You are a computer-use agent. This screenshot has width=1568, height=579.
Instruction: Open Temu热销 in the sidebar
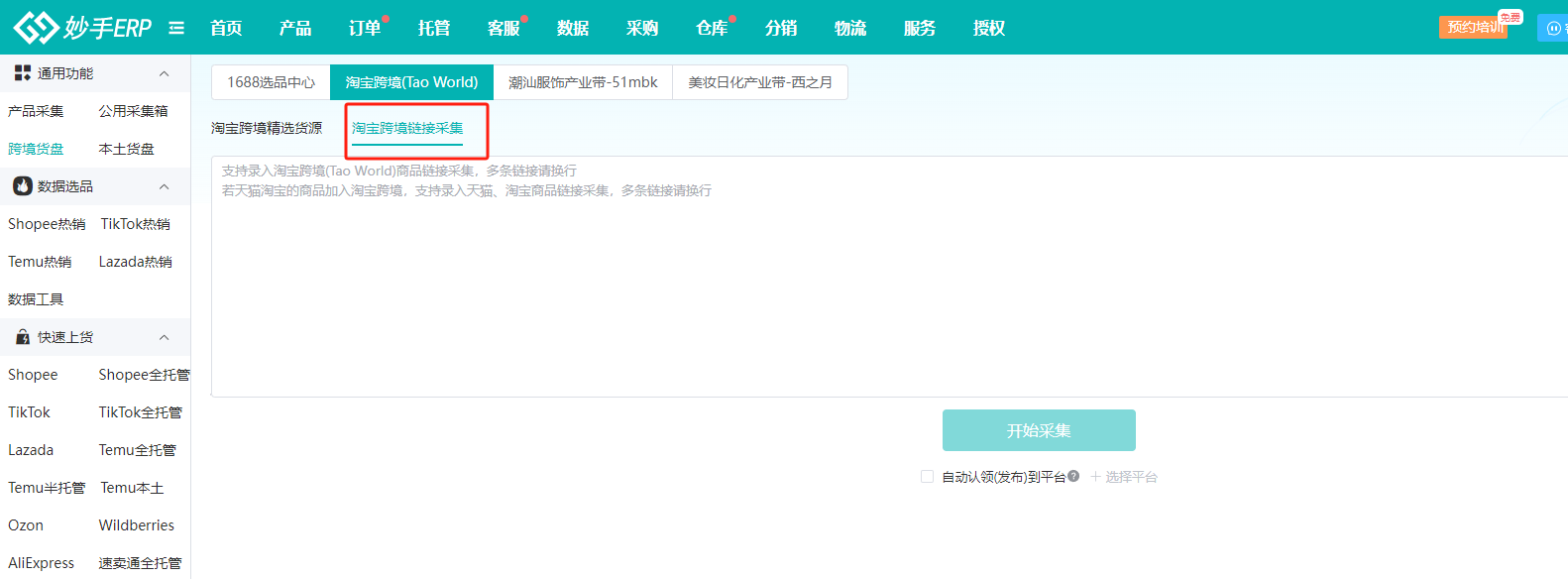click(40, 262)
